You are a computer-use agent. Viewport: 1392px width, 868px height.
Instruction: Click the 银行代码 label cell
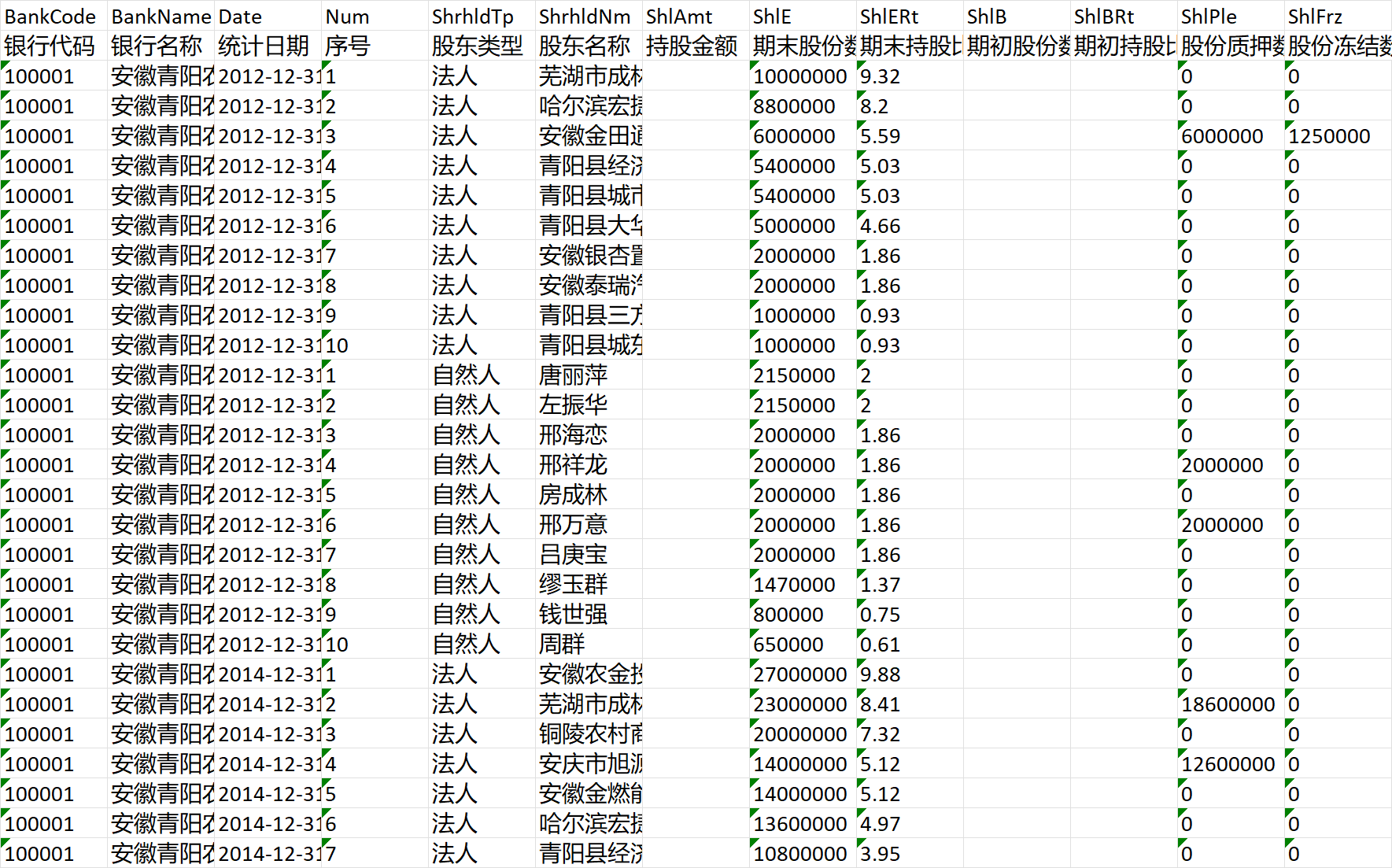(x=54, y=46)
